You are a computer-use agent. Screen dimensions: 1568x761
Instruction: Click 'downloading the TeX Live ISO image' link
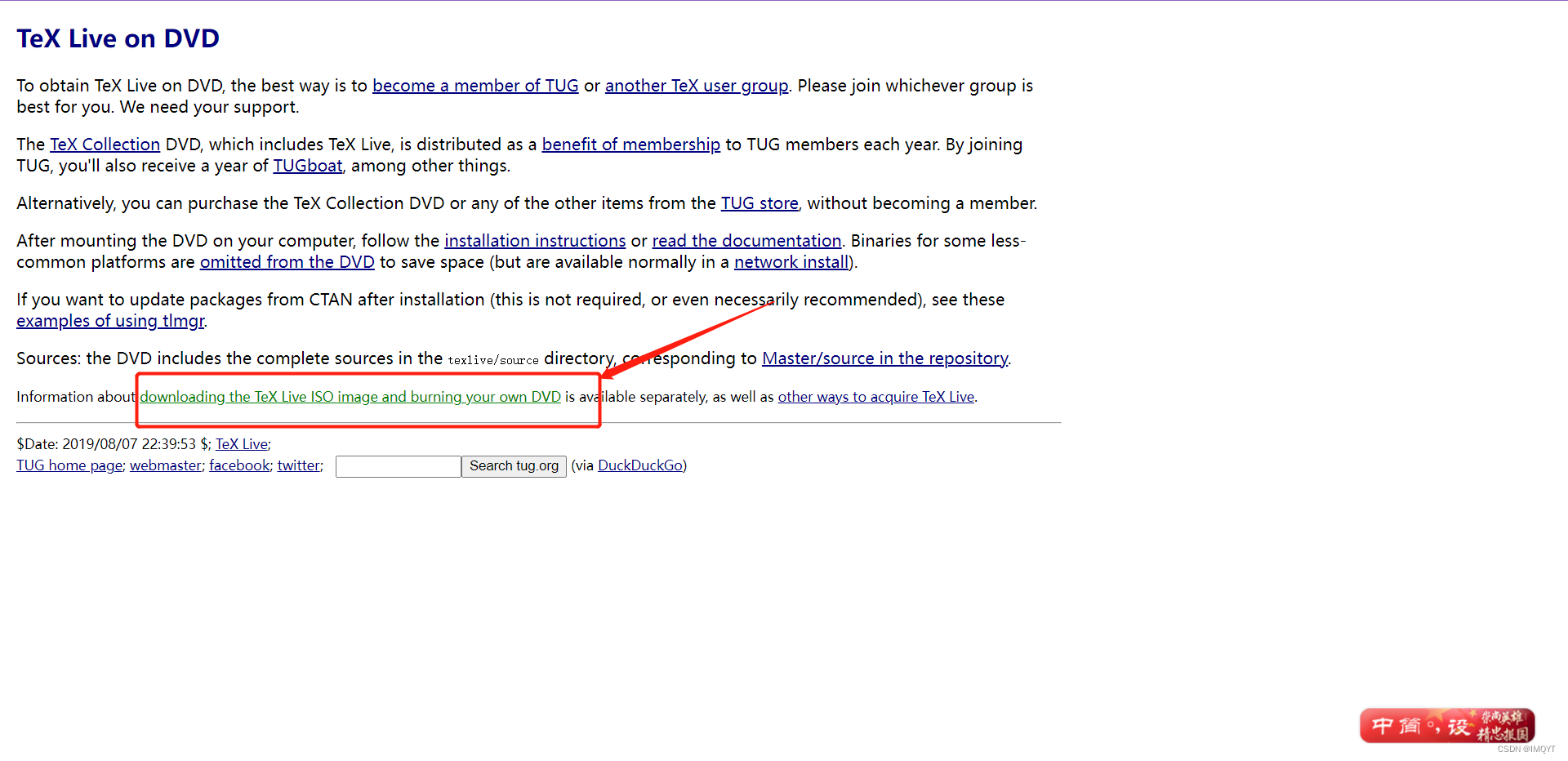pyautogui.click(x=350, y=397)
